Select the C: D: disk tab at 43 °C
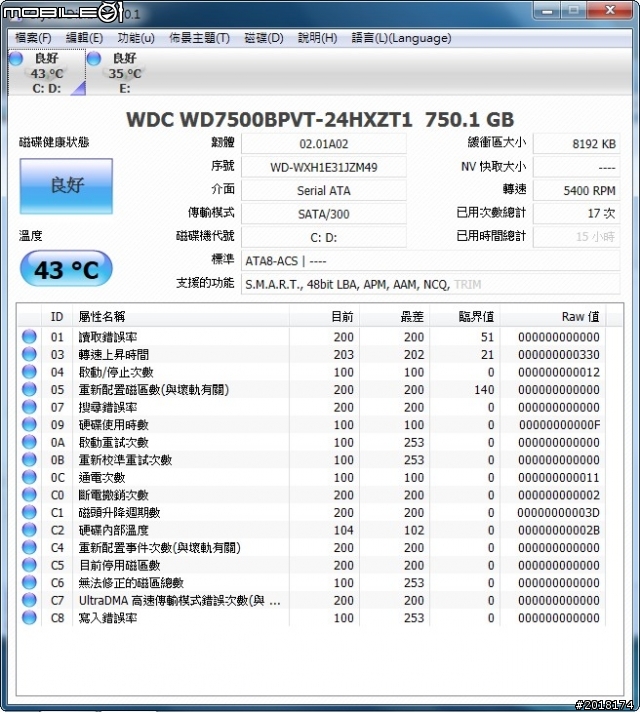This screenshot has width=640, height=713. 47,73
